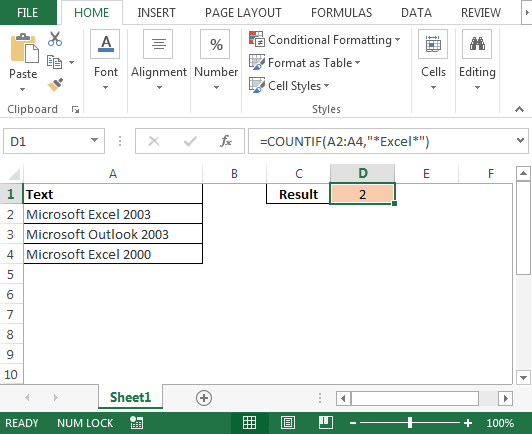This screenshot has width=532, height=434.
Task: Click the Insert Function fx icon
Action: tap(226, 141)
